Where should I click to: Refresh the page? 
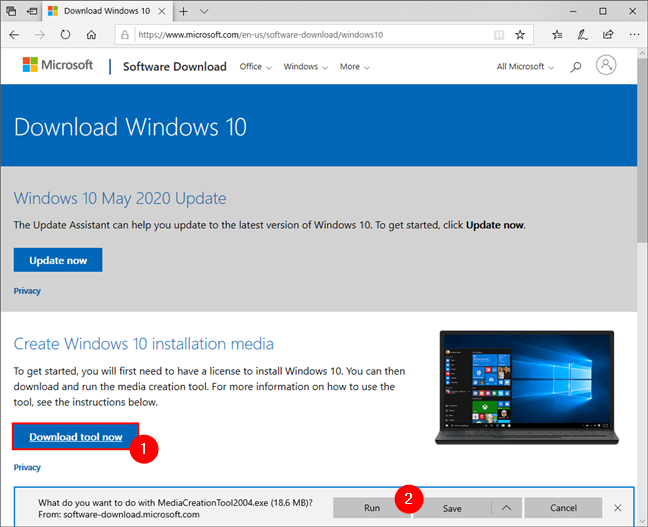click(x=65, y=35)
